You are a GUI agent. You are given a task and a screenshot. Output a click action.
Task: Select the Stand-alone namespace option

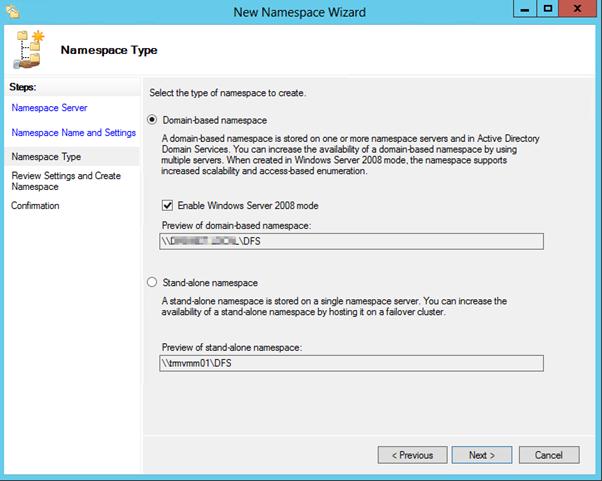point(153,283)
